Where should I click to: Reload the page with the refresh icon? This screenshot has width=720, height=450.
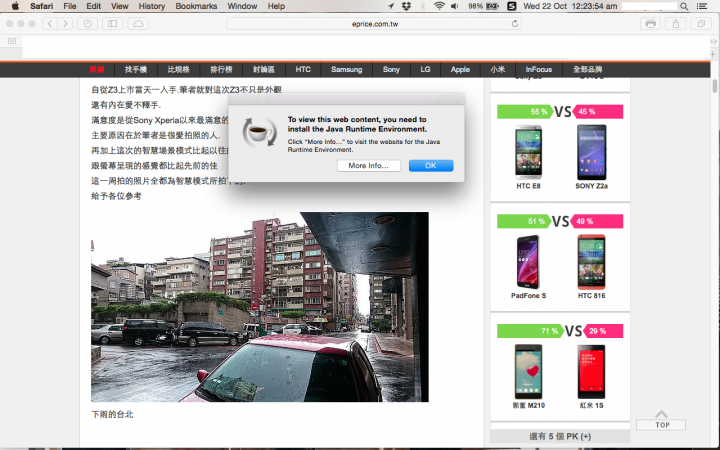515,23
